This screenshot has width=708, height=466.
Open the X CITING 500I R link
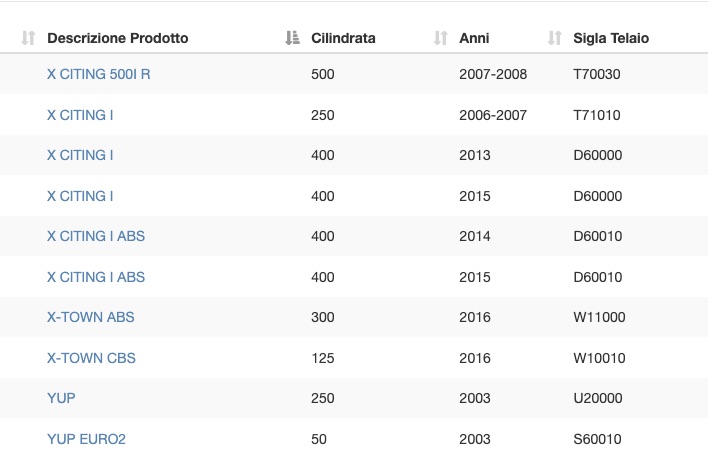tap(98, 74)
